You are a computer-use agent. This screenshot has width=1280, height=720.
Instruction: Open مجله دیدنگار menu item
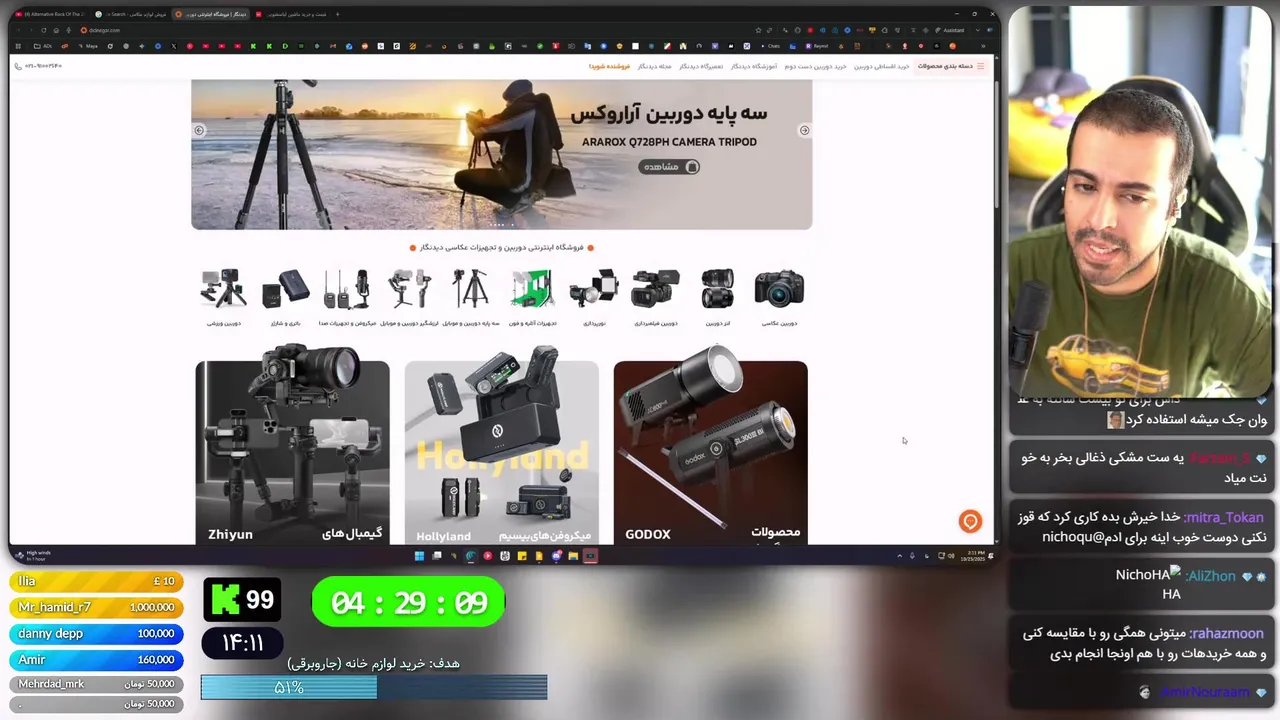click(654, 66)
